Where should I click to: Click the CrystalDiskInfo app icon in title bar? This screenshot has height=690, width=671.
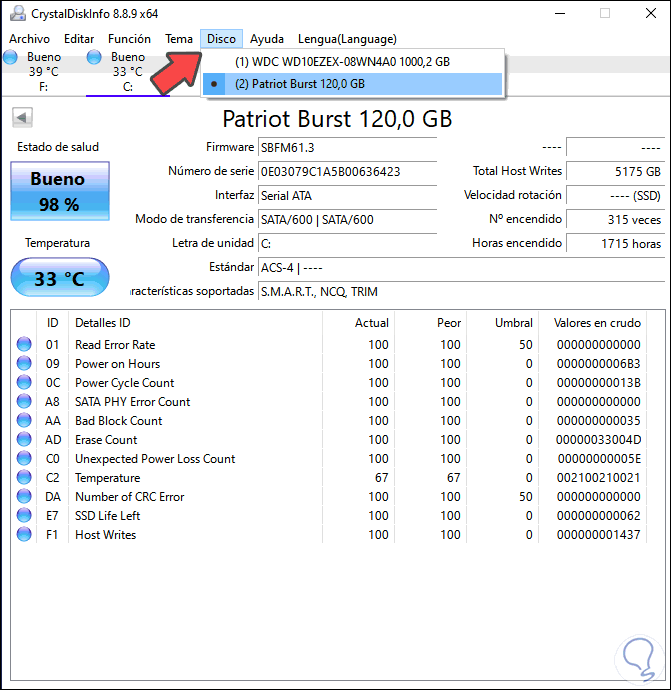(x=18, y=14)
